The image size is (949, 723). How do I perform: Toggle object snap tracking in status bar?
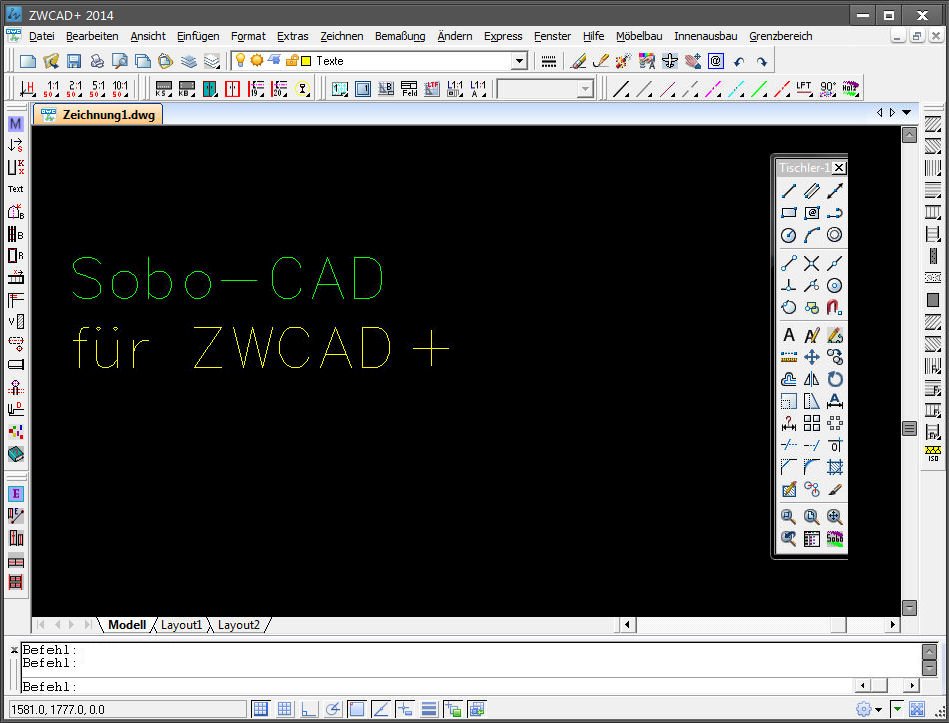(381, 708)
